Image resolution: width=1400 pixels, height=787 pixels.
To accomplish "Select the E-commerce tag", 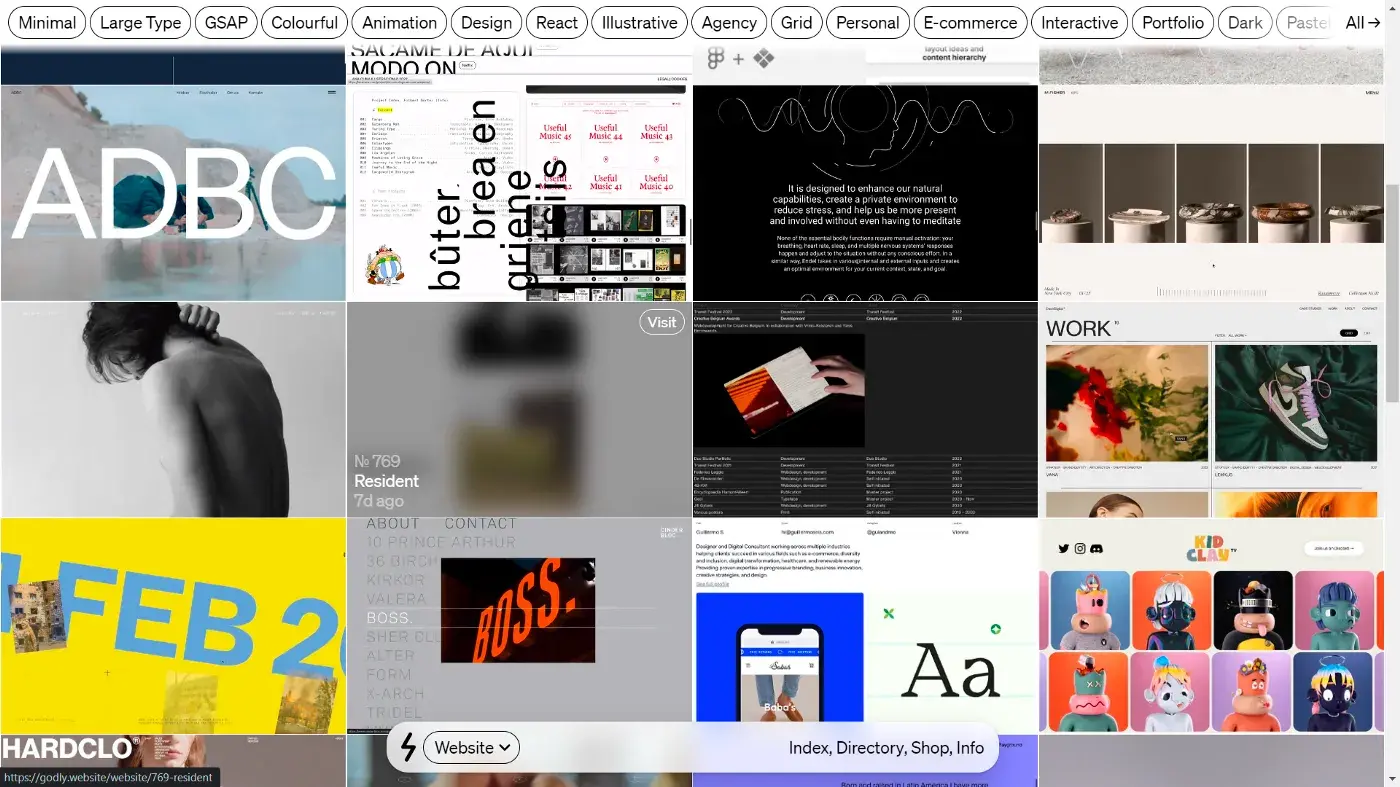I will [x=970, y=22].
